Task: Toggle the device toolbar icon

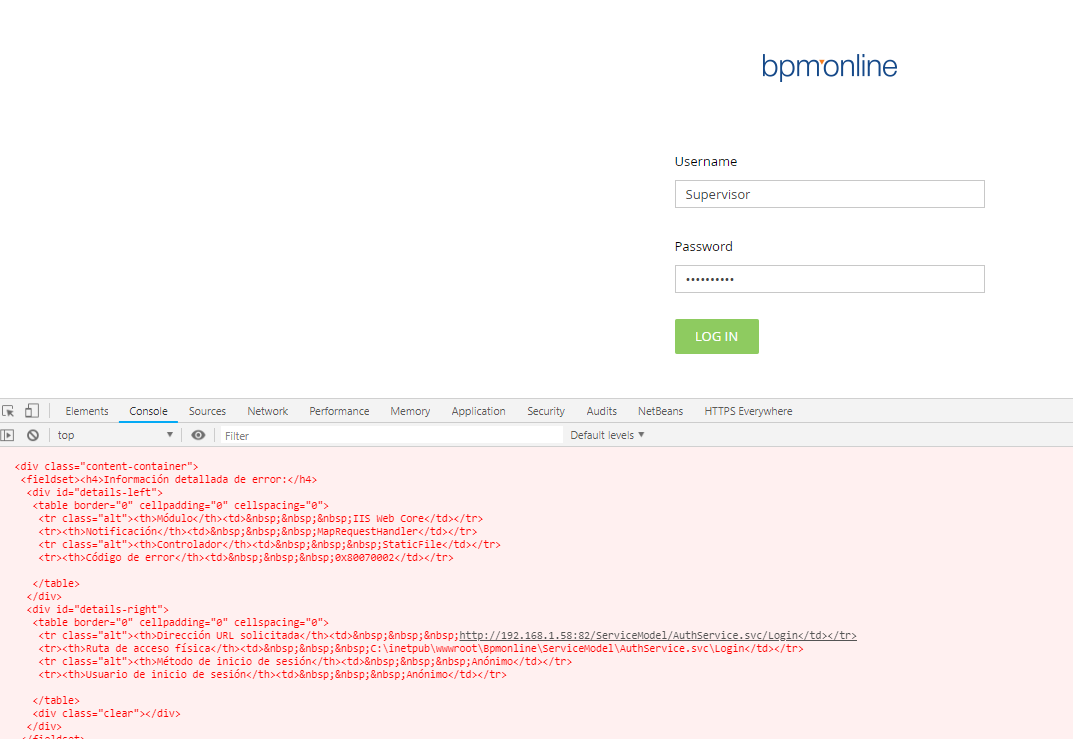Action: (31, 411)
